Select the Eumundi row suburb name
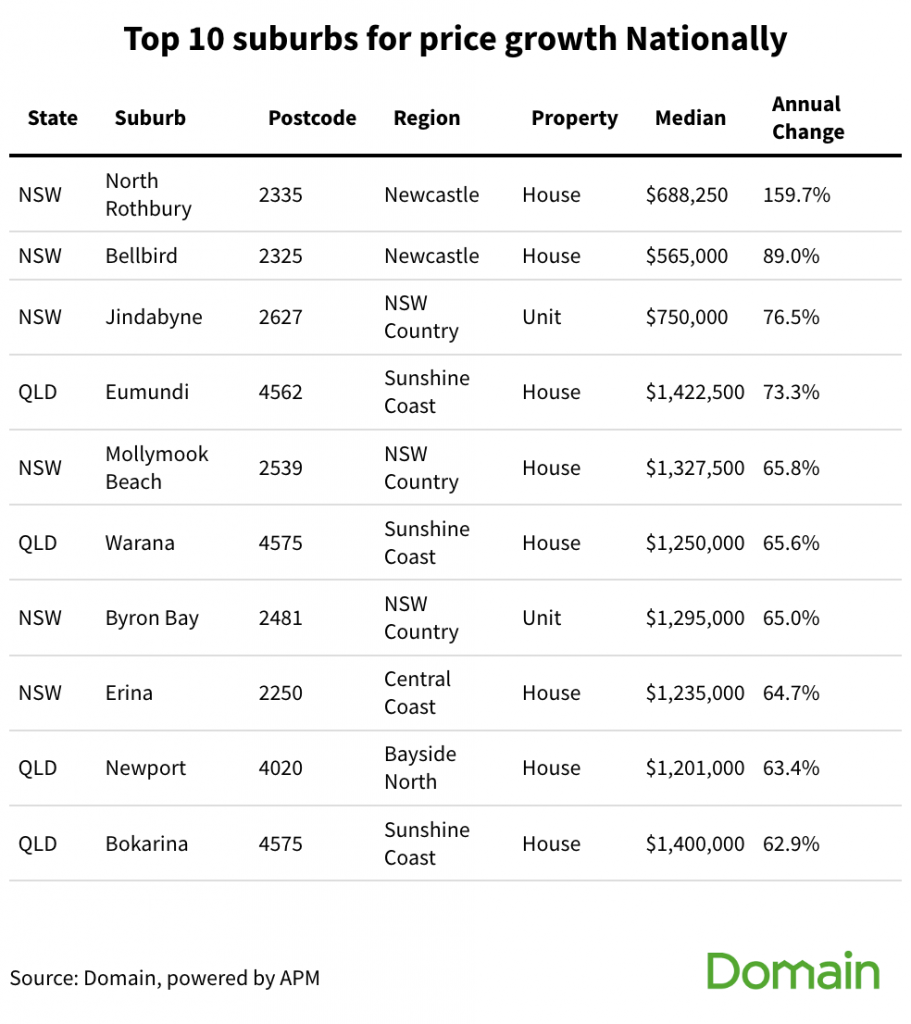The width and height of the screenshot is (911, 1024). tap(147, 392)
